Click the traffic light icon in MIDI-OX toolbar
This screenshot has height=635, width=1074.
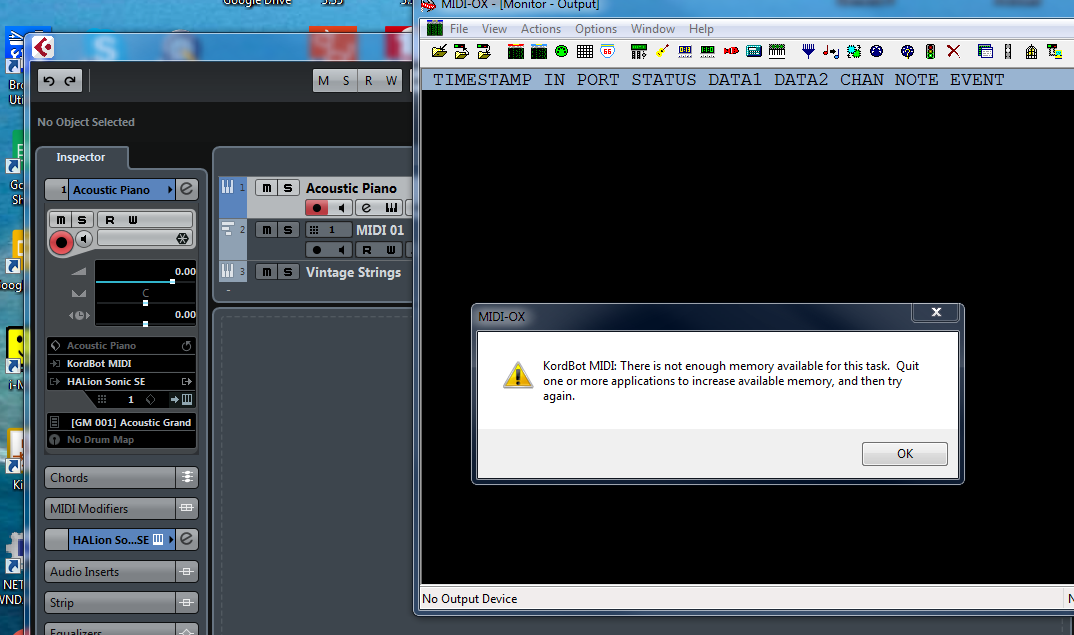point(929,51)
